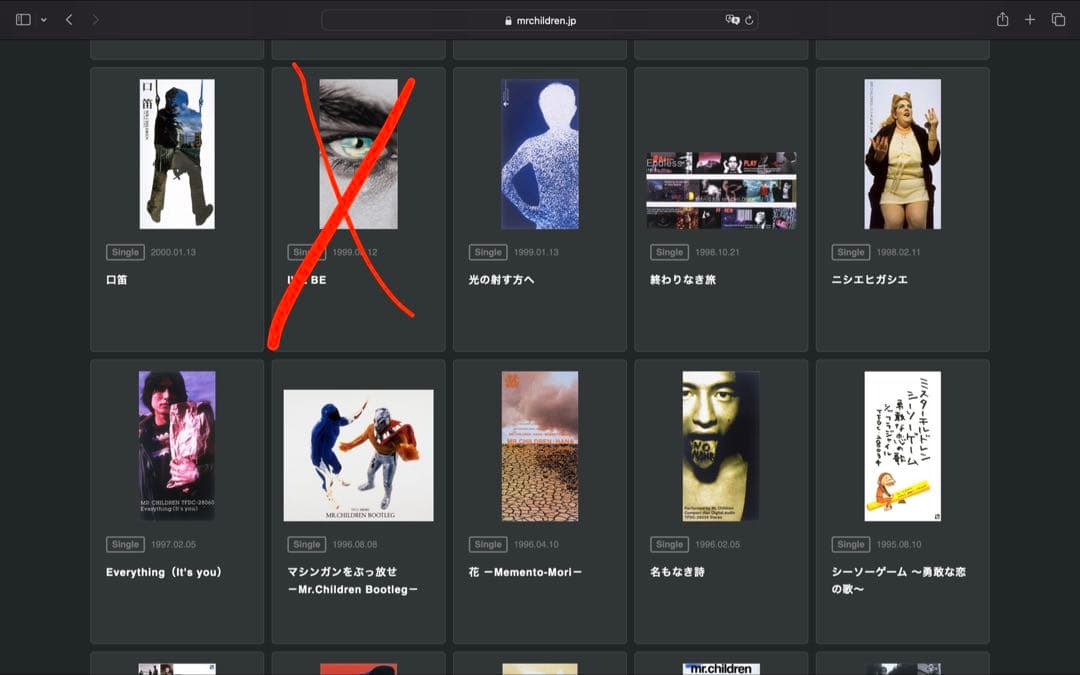Open the Share icon in the toolbar

click(1002, 20)
